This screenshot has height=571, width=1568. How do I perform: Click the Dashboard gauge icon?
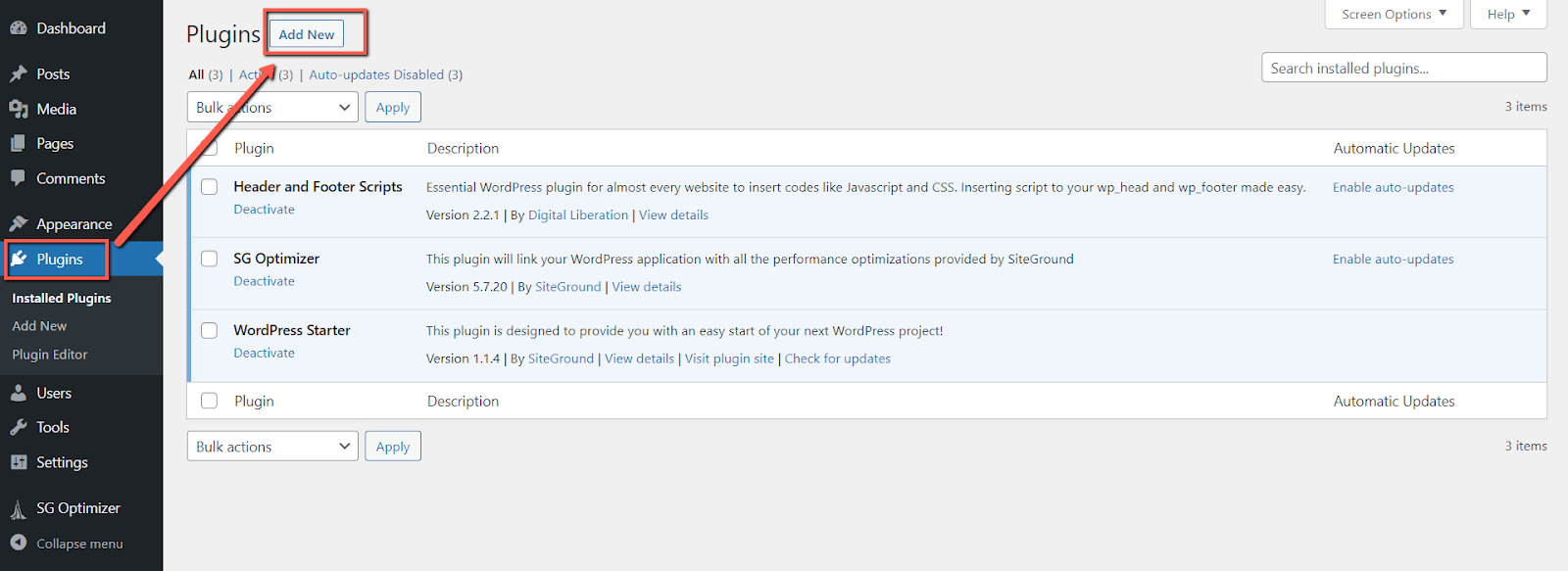(x=19, y=28)
